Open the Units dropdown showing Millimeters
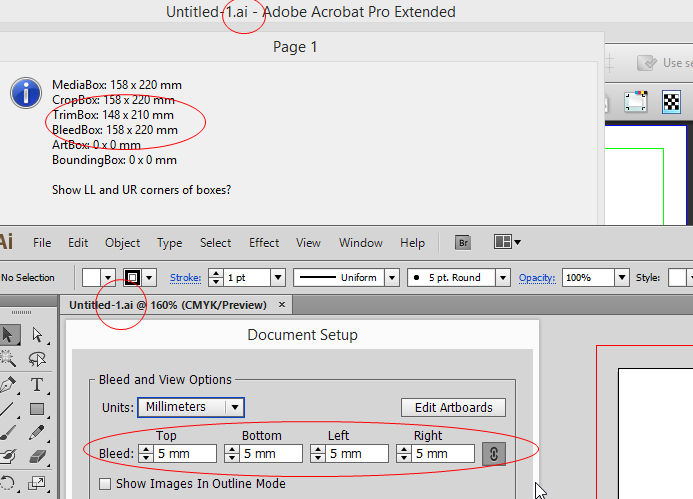 point(191,407)
